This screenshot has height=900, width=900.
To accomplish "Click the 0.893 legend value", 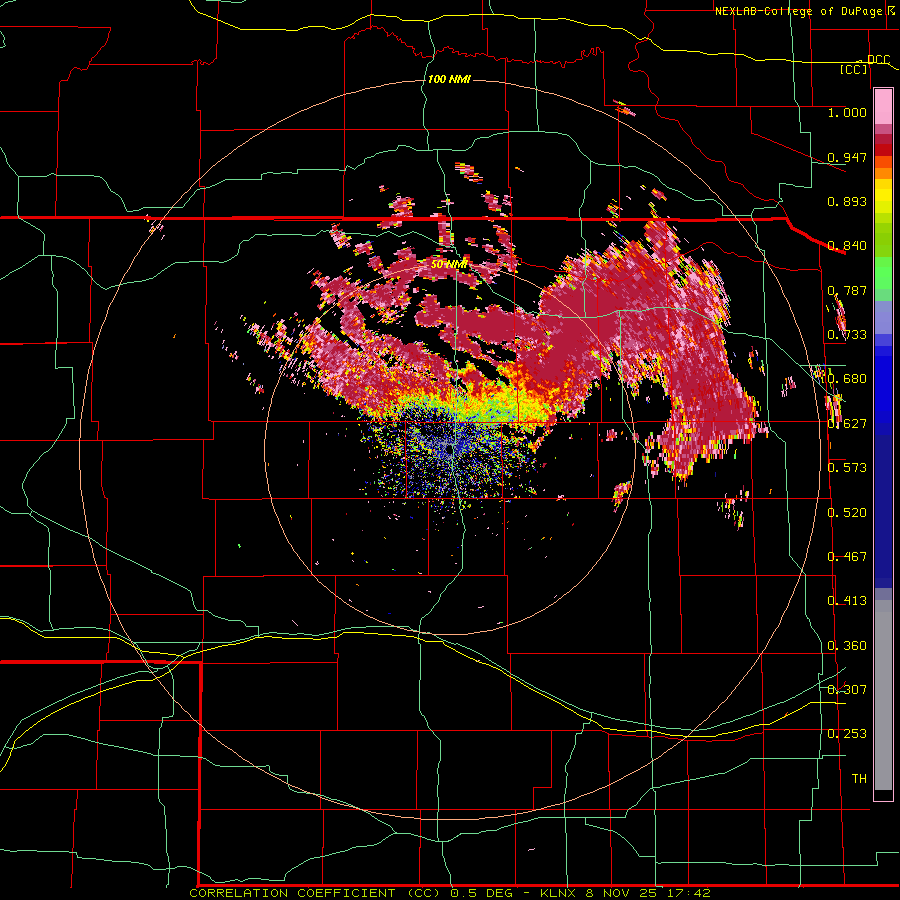I will 847,201.
